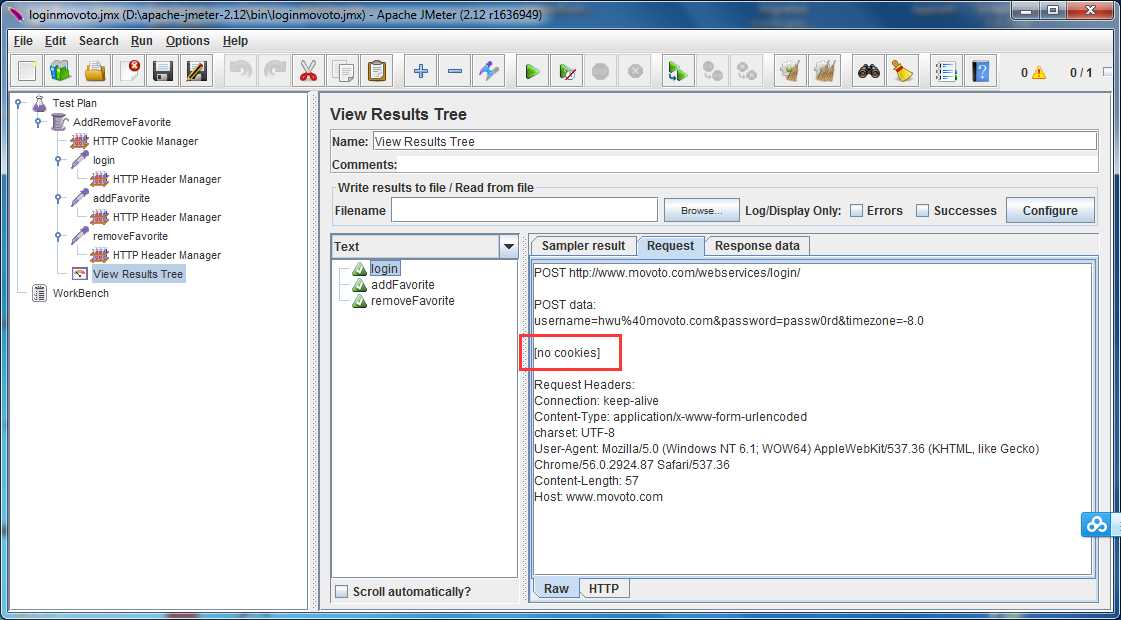The width and height of the screenshot is (1121, 620).
Task: Click the Browse... button
Action: (701, 211)
